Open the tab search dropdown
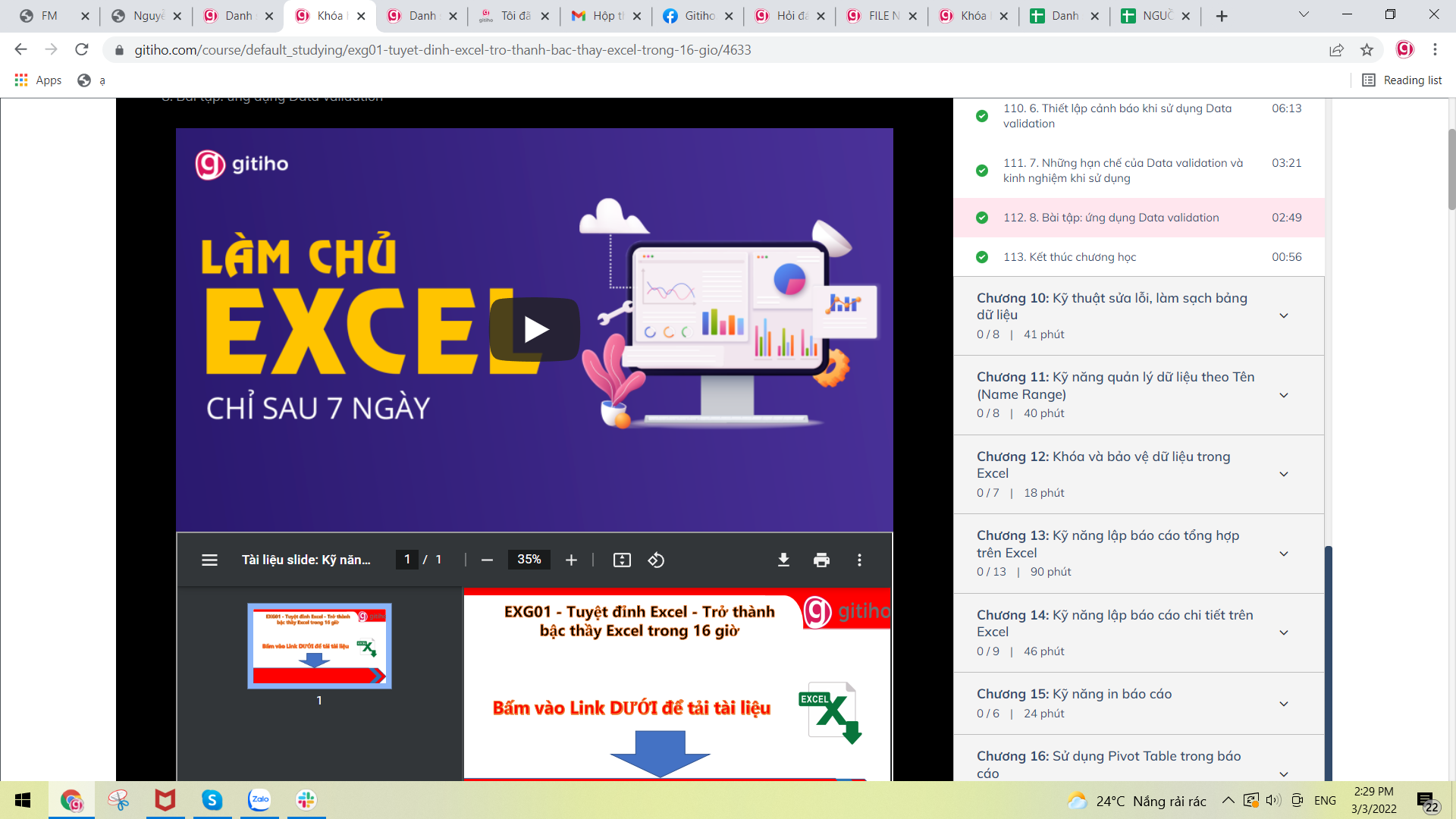 1304,14
